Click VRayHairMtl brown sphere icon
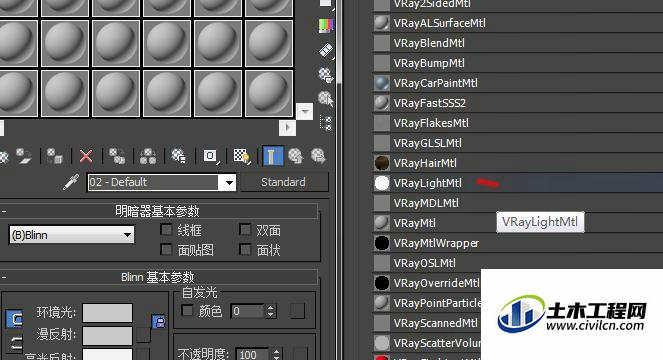Image resolution: width=663 pixels, height=360 pixels. [x=382, y=163]
